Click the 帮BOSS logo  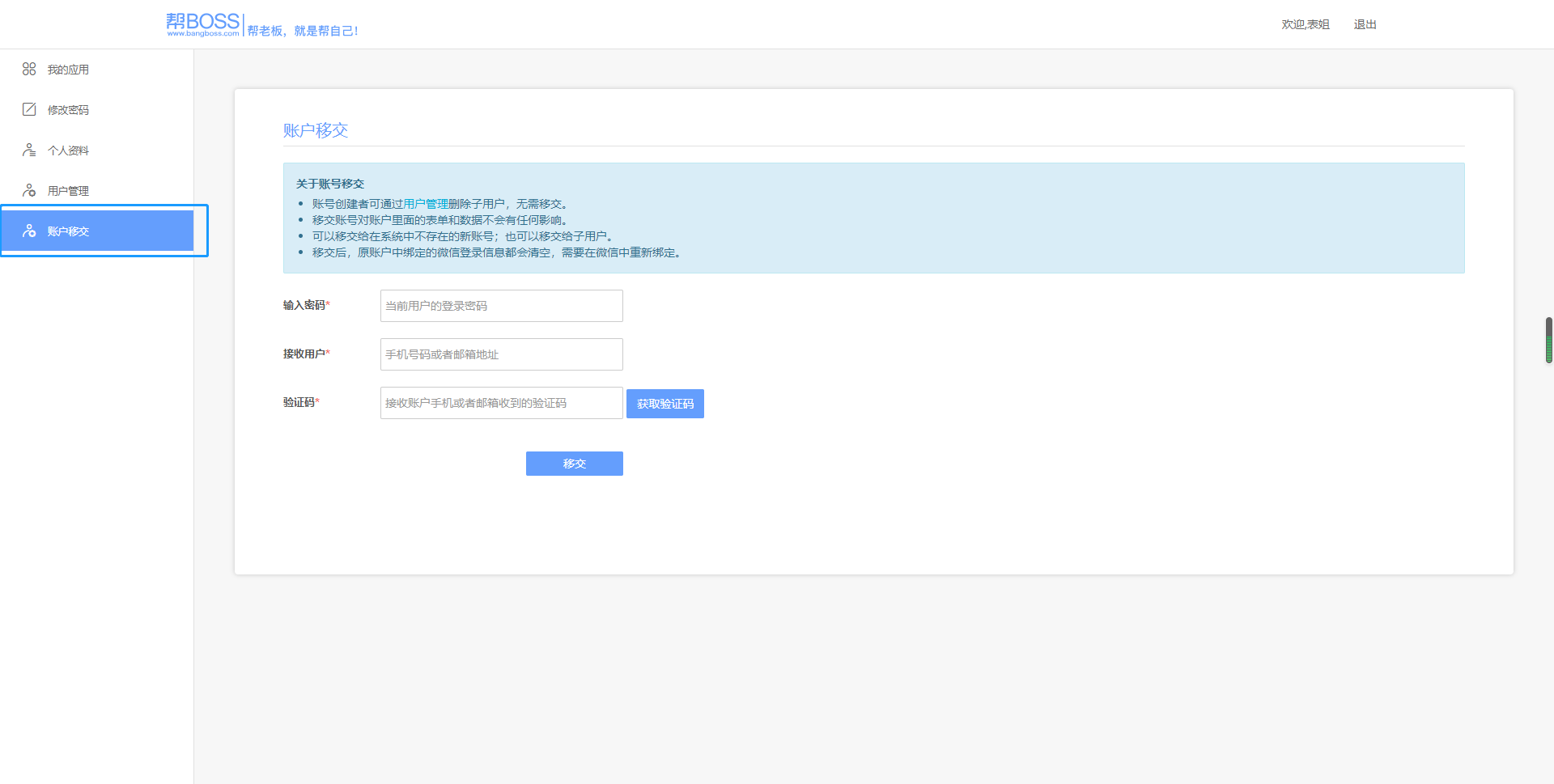203,24
